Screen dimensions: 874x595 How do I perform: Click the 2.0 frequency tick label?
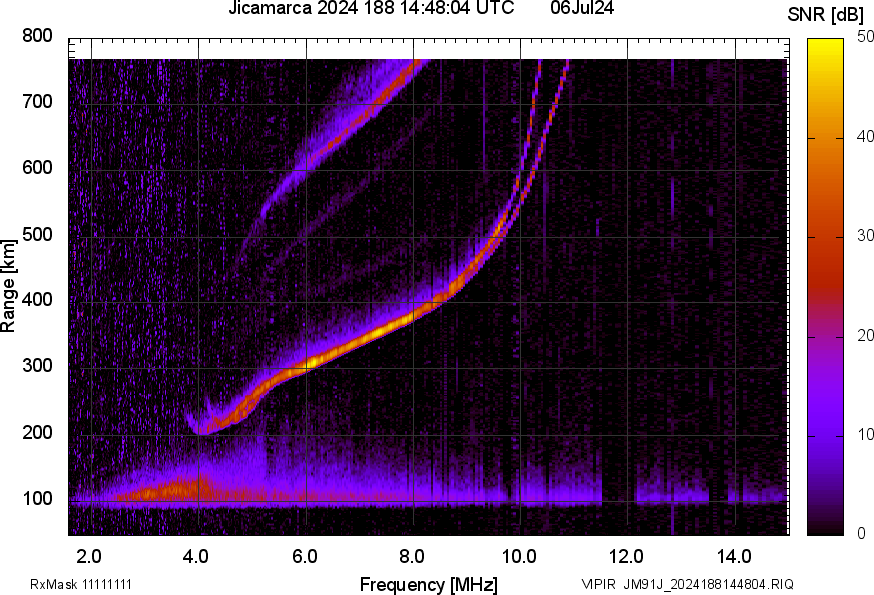(90, 555)
